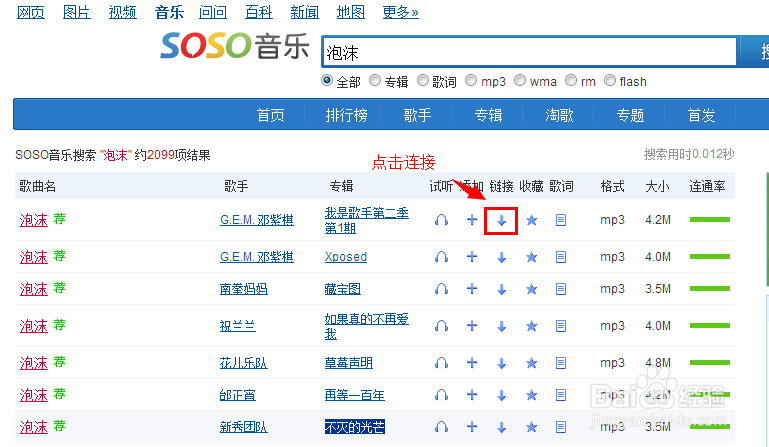The width and height of the screenshot is (769, 447).
Task: Open the 首发 navigation tab
Action: pos(702,115)
